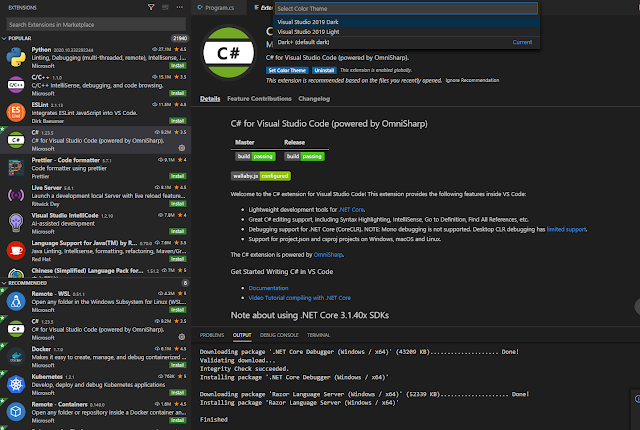Open the limited support link
Screen dimensions: 640x430
tap(566, 229)
